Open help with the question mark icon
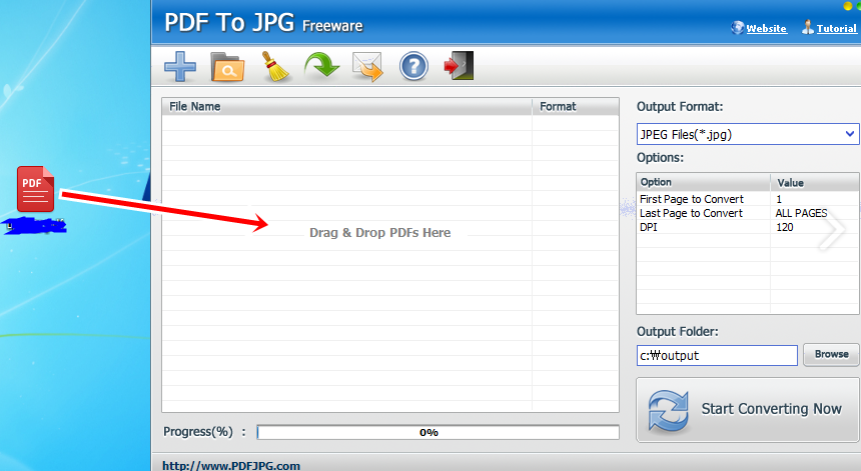Screen dimensions: 861x471 click(413, 66)
